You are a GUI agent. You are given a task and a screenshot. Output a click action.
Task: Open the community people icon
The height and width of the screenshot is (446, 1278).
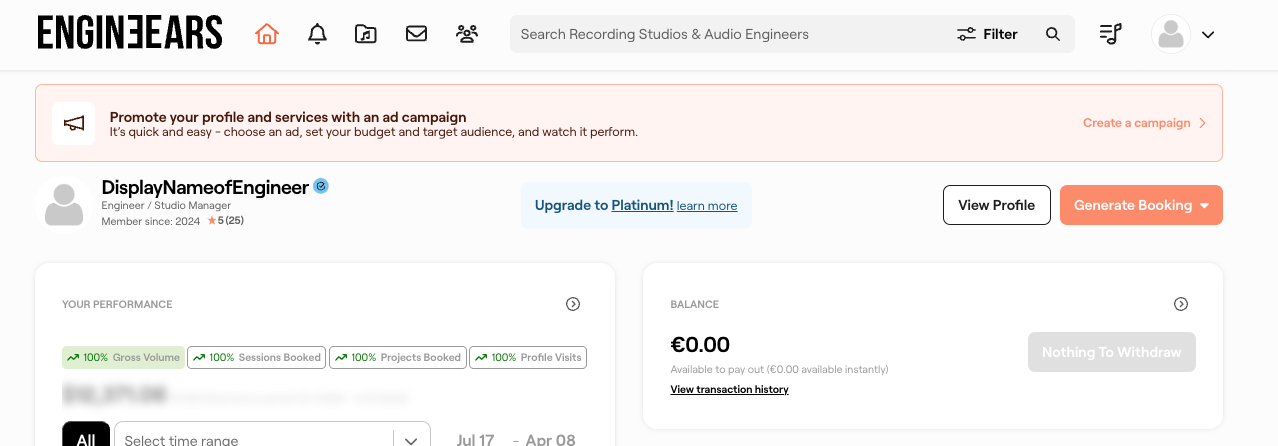point(466,34)
